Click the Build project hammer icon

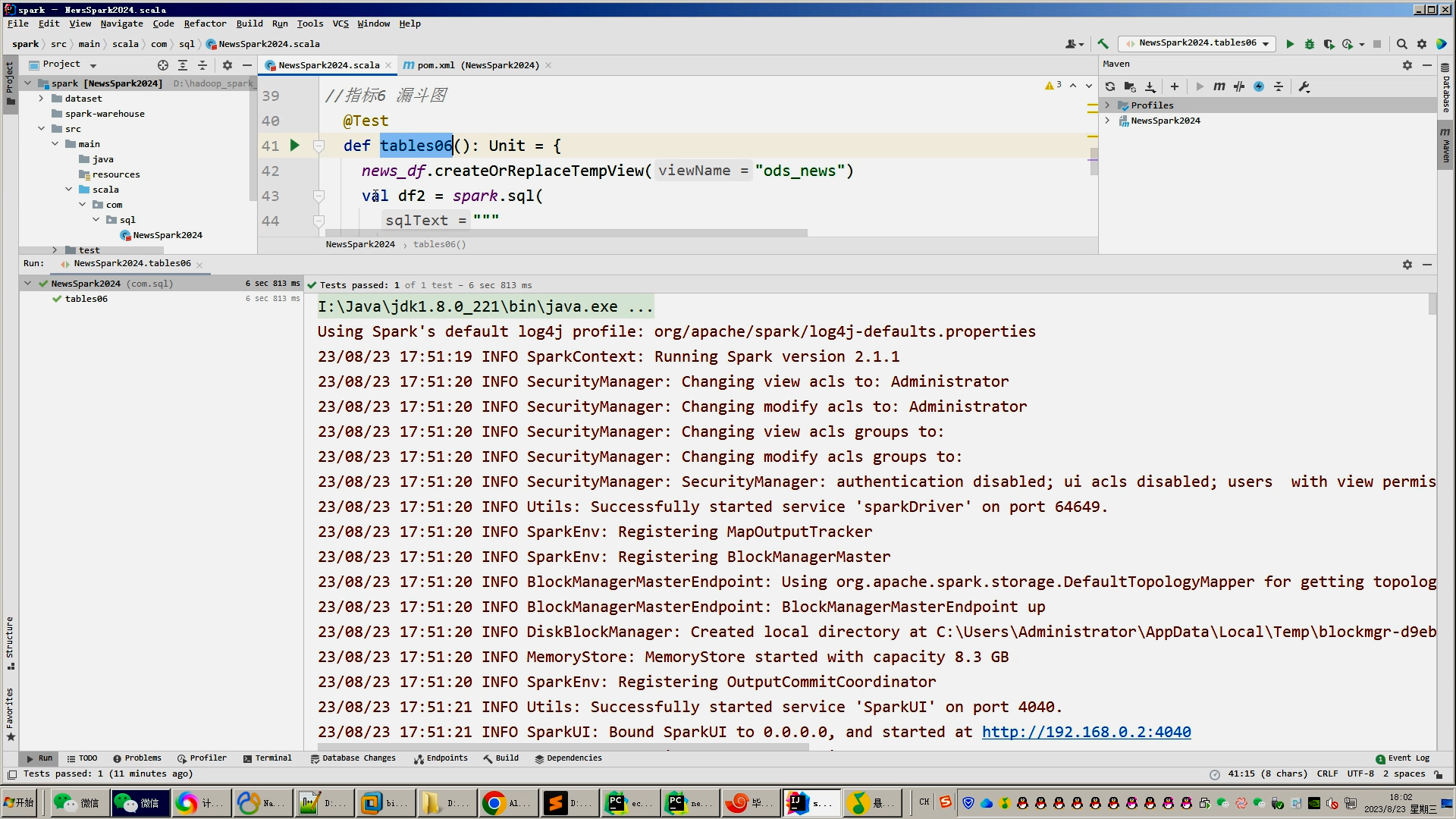(1103, 44)
